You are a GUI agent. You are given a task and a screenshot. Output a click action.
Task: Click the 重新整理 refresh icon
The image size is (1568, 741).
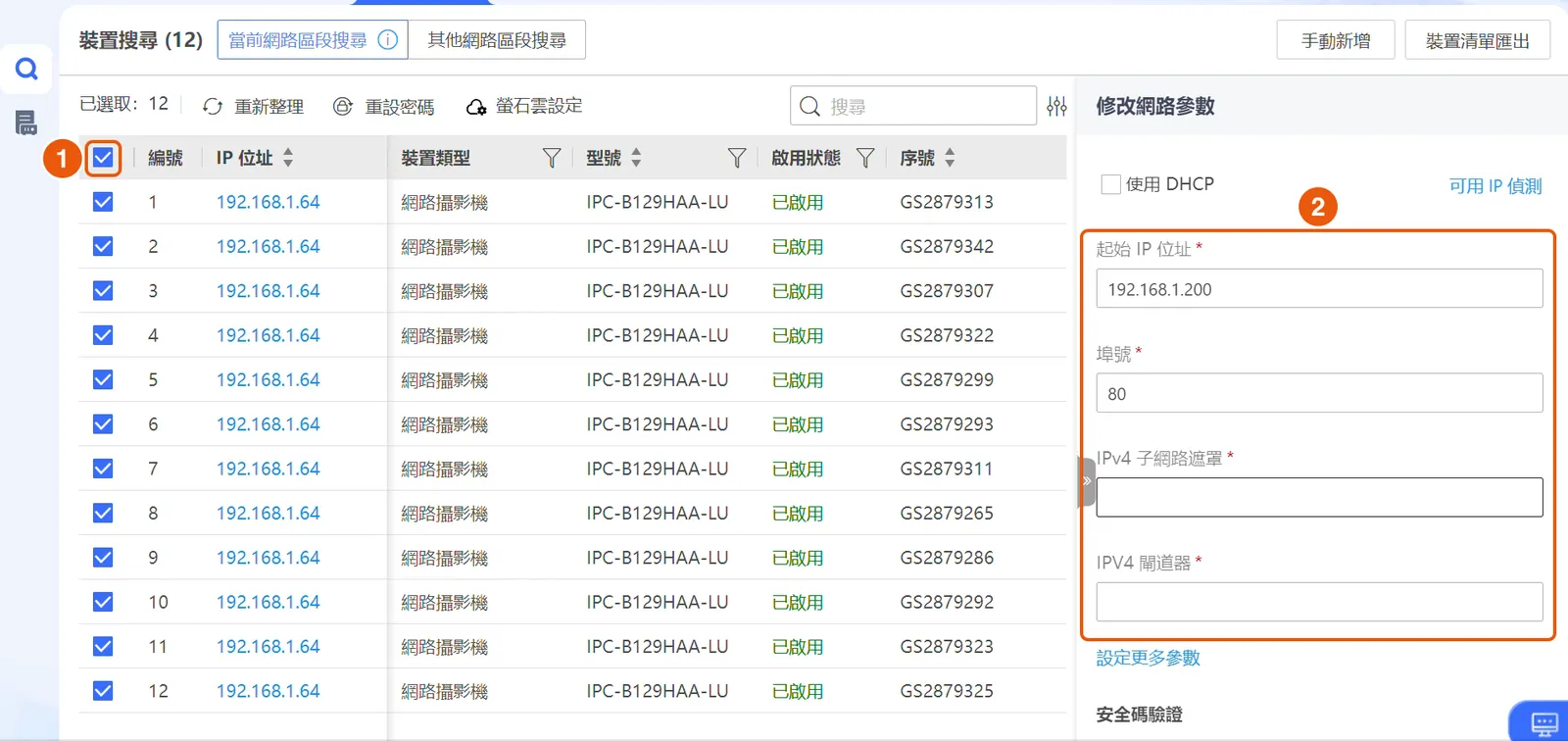click(x=213, y=106)
